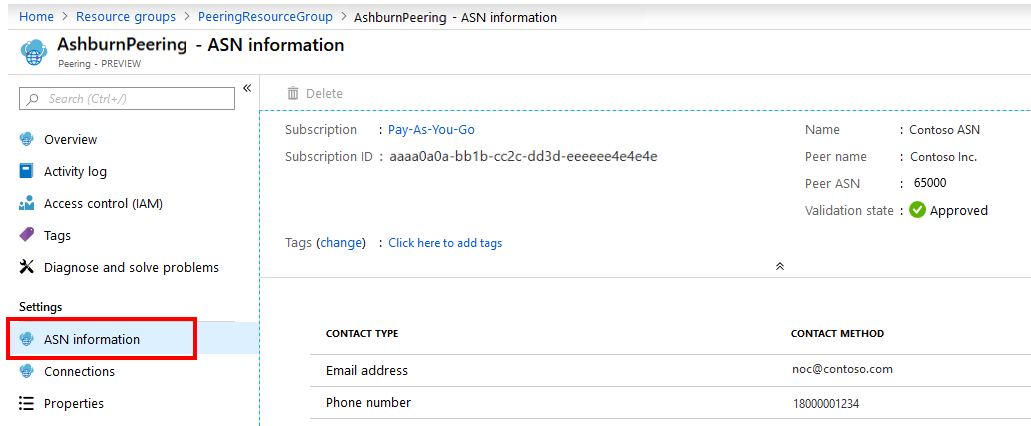1031x426 pixels.
Task: Click the green Approved validation checkmark
Action: (x=917, y=210)
